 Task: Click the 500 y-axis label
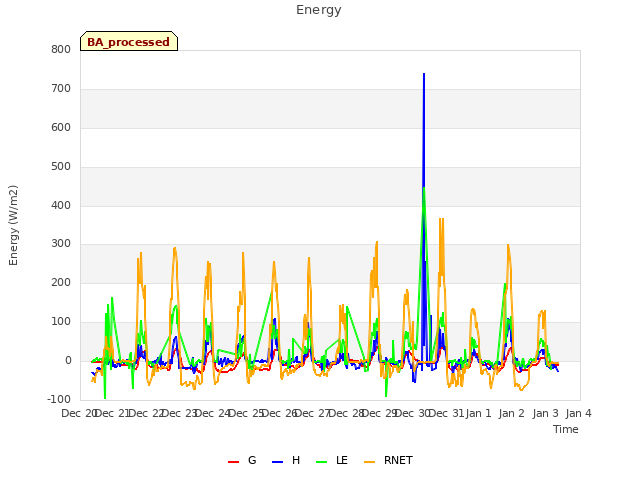pos(61,167)
